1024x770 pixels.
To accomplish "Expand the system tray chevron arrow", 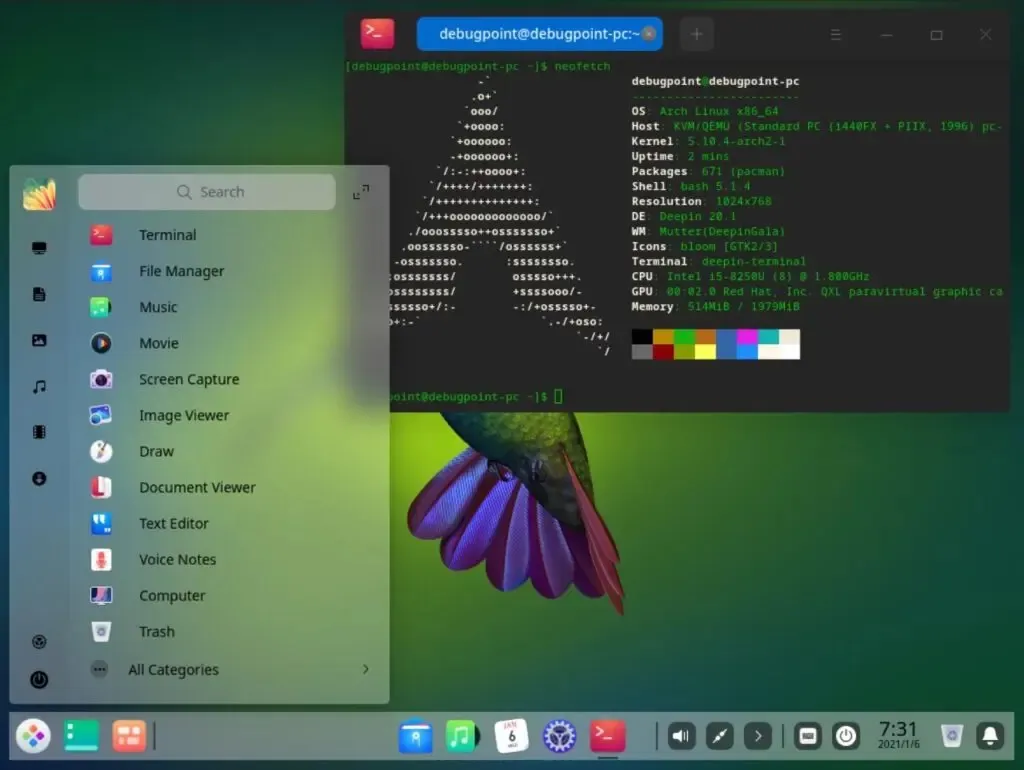I will [758, 736].
